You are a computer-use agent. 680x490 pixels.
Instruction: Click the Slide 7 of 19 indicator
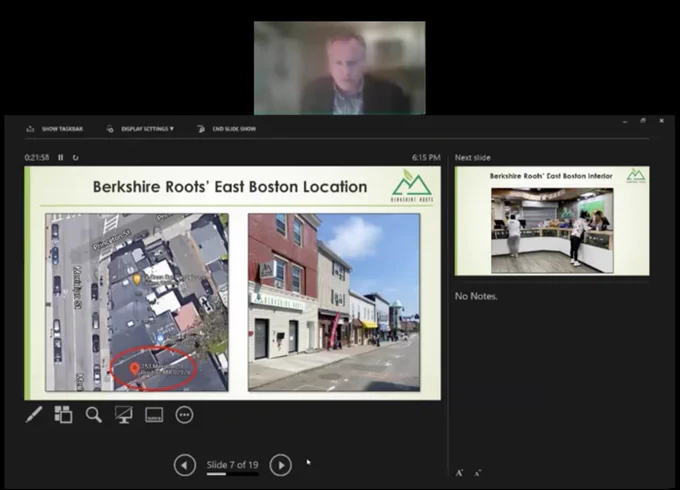tap(232, 465)
